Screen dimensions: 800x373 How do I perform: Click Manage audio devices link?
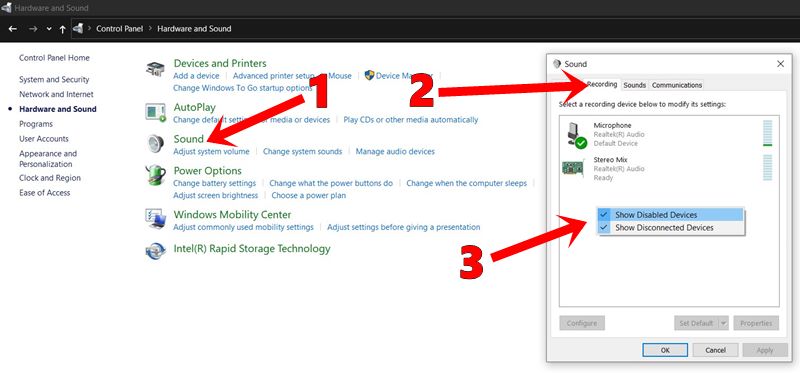click(x=395, y=152)
